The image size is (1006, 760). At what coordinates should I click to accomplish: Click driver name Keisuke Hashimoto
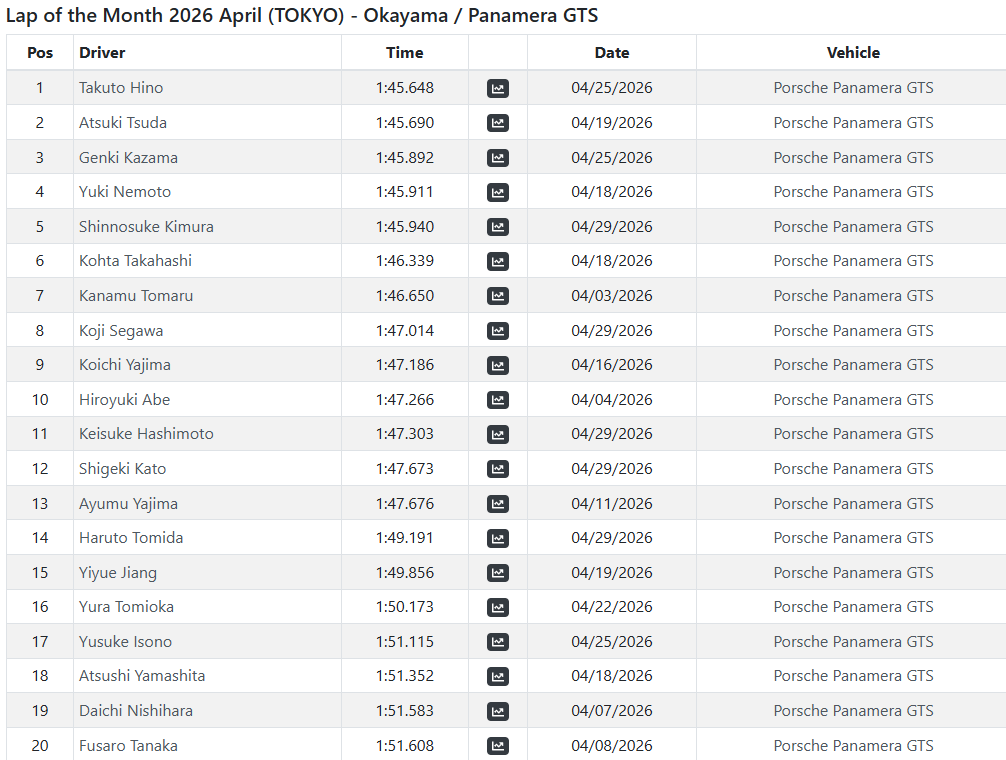146,434
